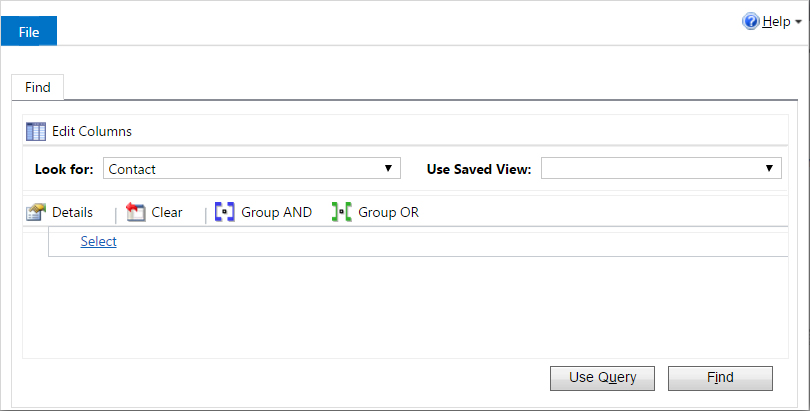The image size is (810, 411).
Task: Click the Select field link
Action: (99, 242)
